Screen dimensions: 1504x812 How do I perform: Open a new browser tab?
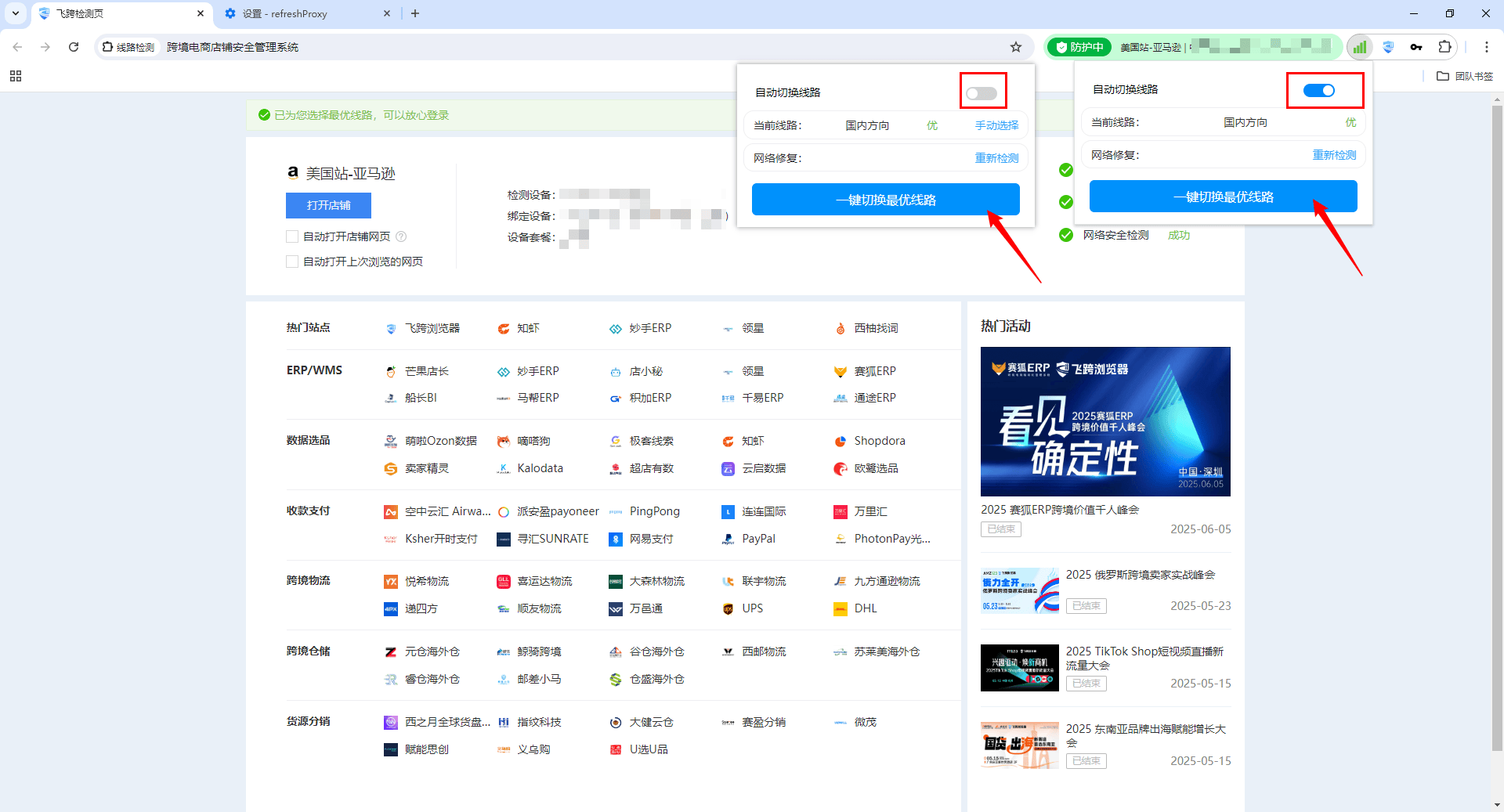415,13
